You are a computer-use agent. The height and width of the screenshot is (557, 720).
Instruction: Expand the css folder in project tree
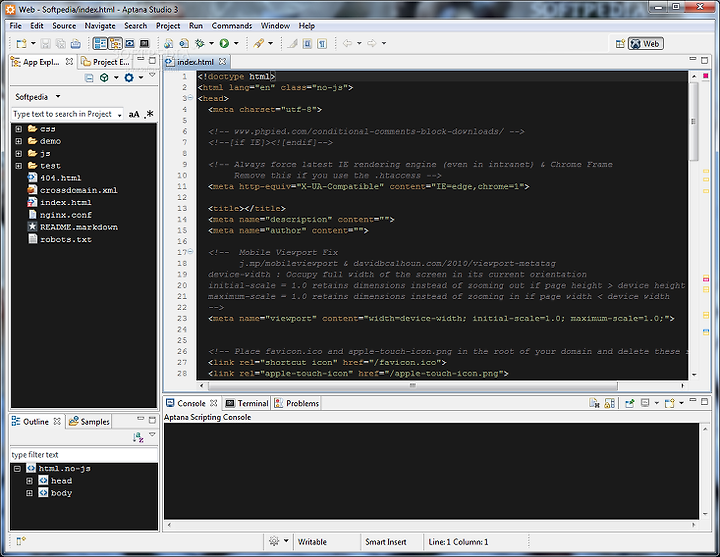click(18, 129)
